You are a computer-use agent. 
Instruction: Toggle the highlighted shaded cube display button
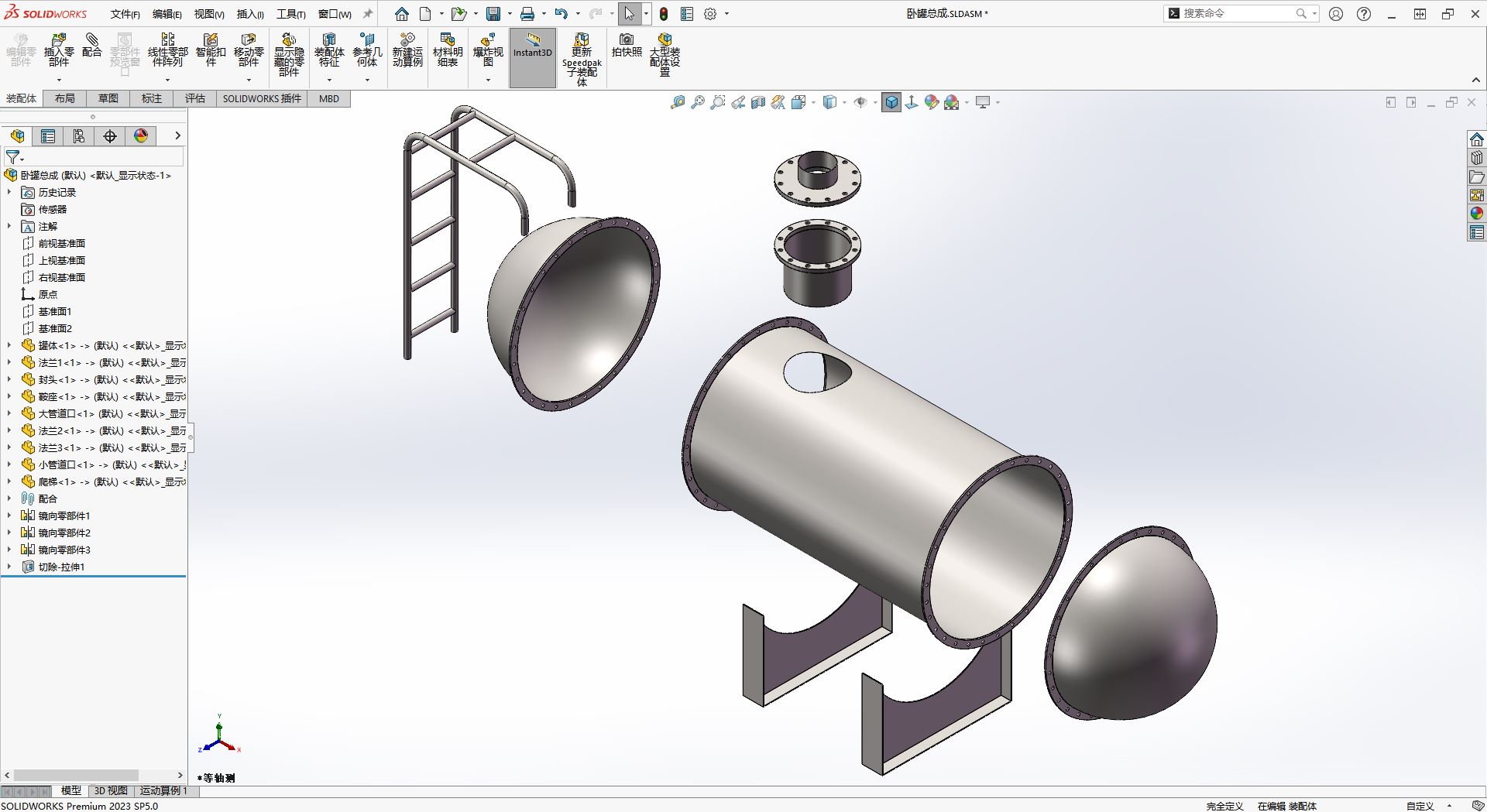click(891, 102)
